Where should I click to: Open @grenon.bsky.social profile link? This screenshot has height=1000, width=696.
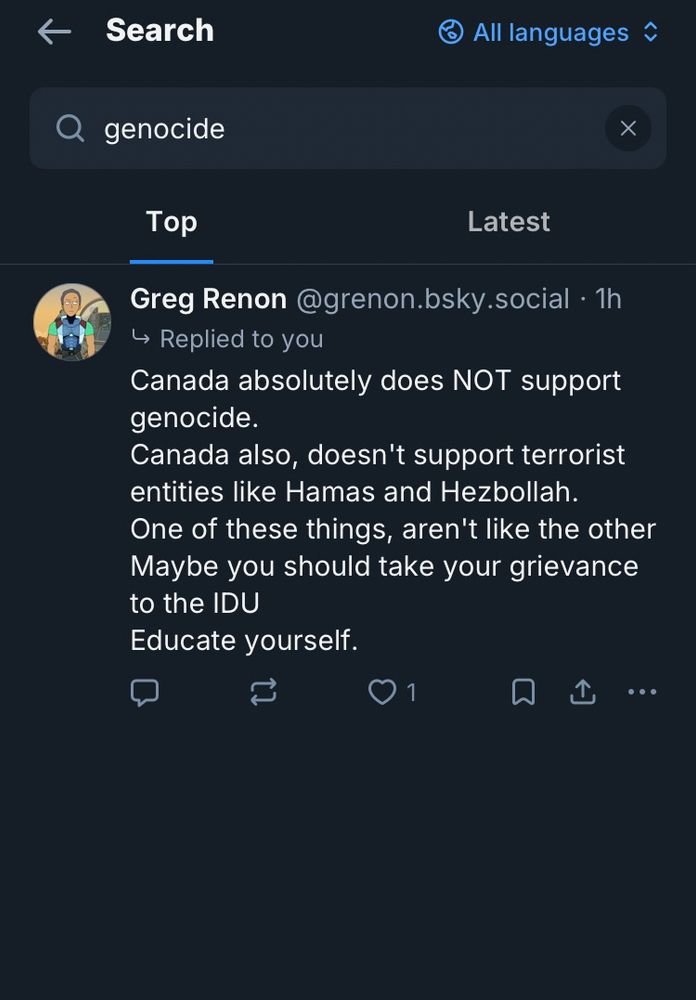coord(432,298)
